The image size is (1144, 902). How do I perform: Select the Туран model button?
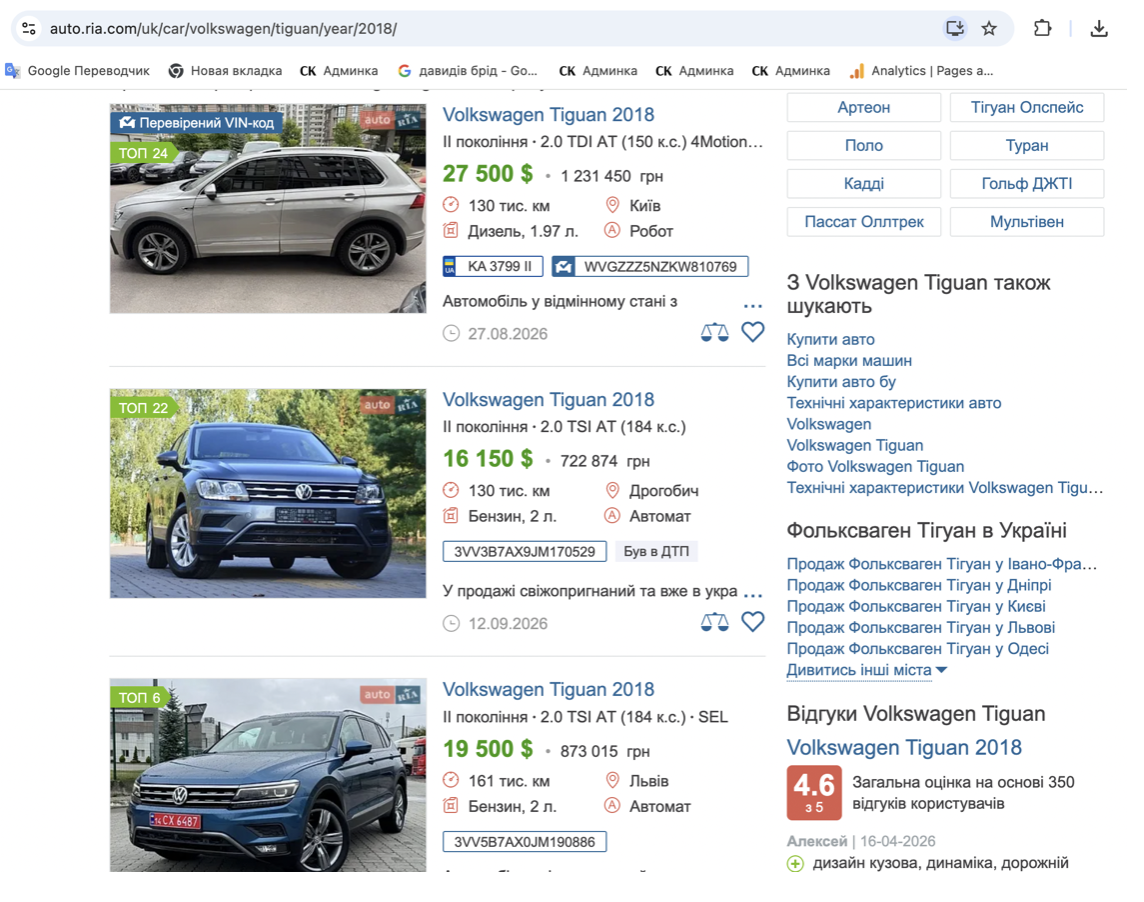coord(1027,145)
